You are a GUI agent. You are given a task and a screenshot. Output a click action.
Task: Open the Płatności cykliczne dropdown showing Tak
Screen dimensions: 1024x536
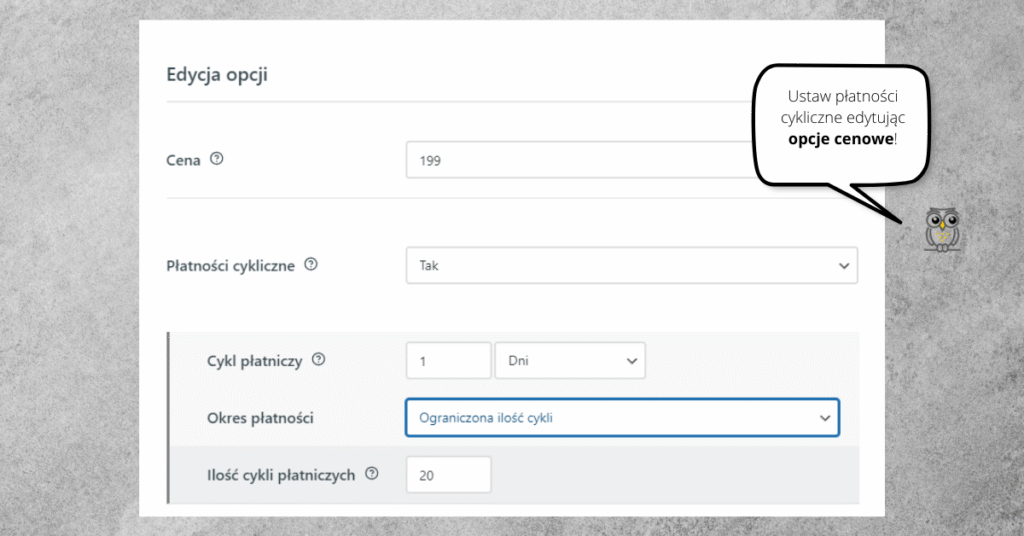[x=632, y=265]
